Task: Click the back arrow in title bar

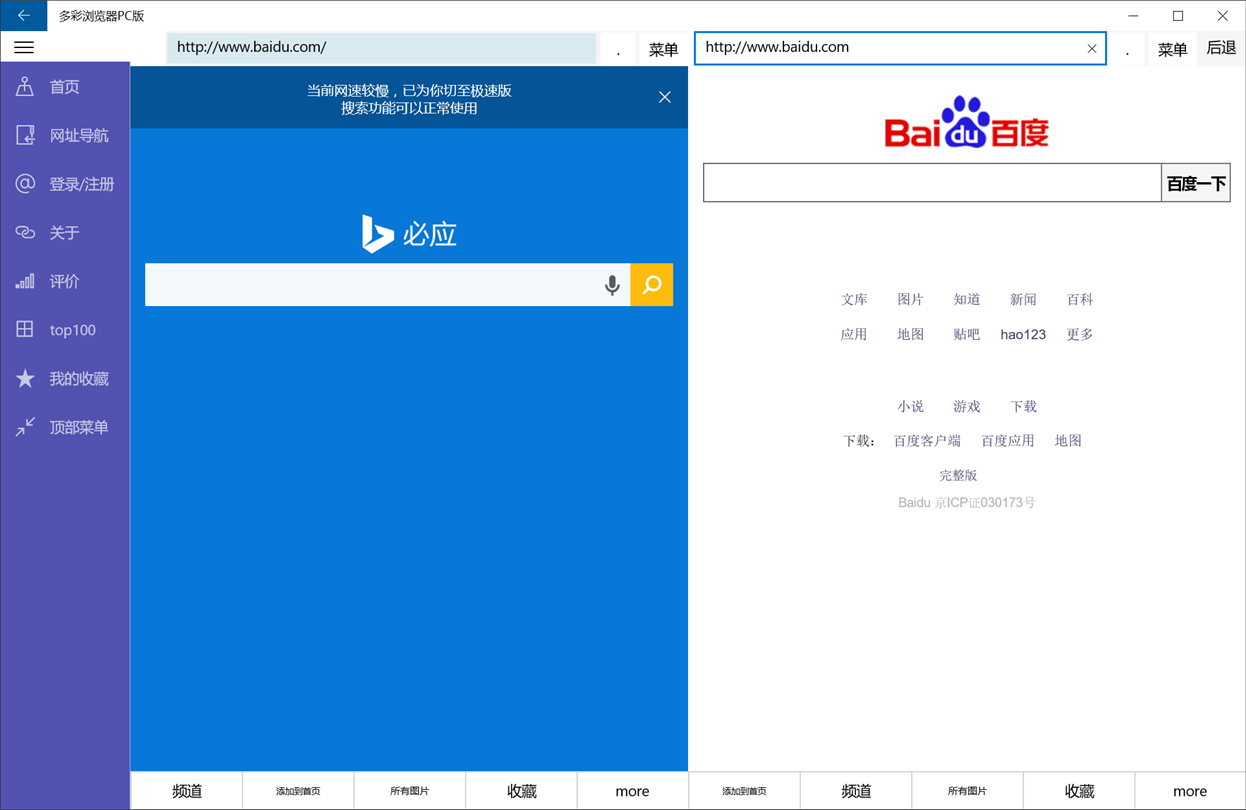Action: (23, 16)
